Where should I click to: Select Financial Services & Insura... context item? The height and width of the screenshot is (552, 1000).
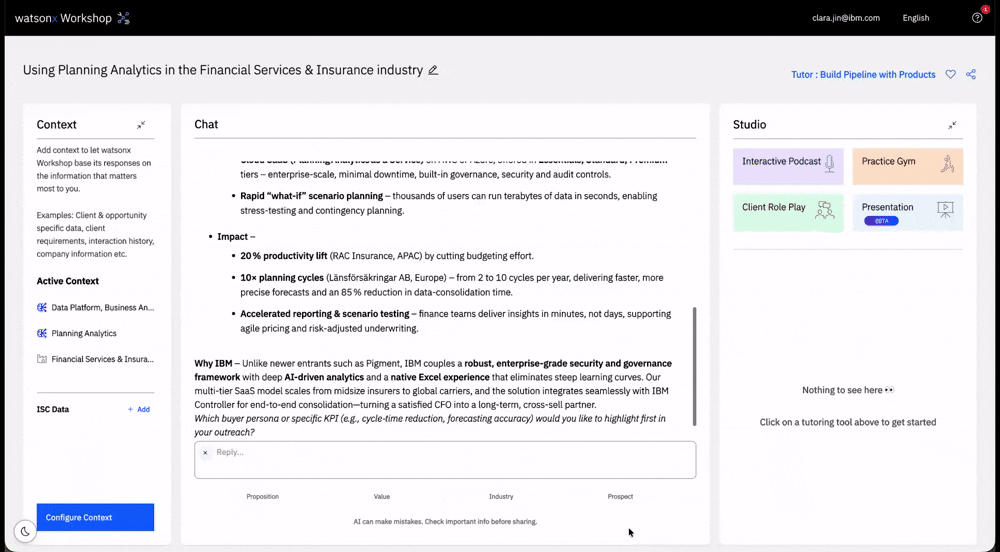96,359
